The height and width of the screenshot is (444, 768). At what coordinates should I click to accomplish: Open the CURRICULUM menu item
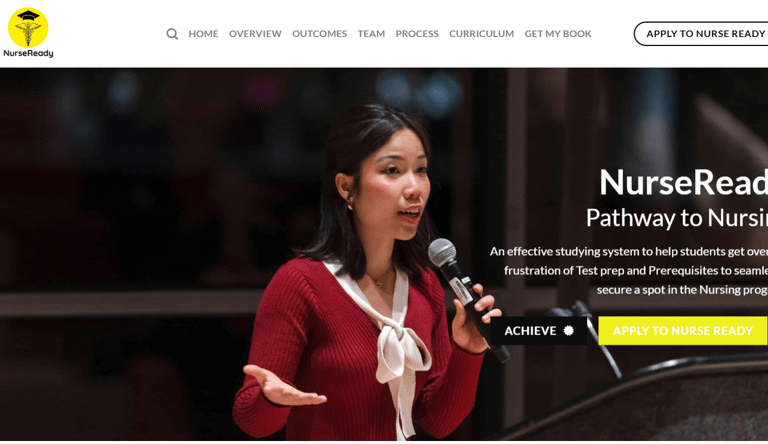click(481, 34)
